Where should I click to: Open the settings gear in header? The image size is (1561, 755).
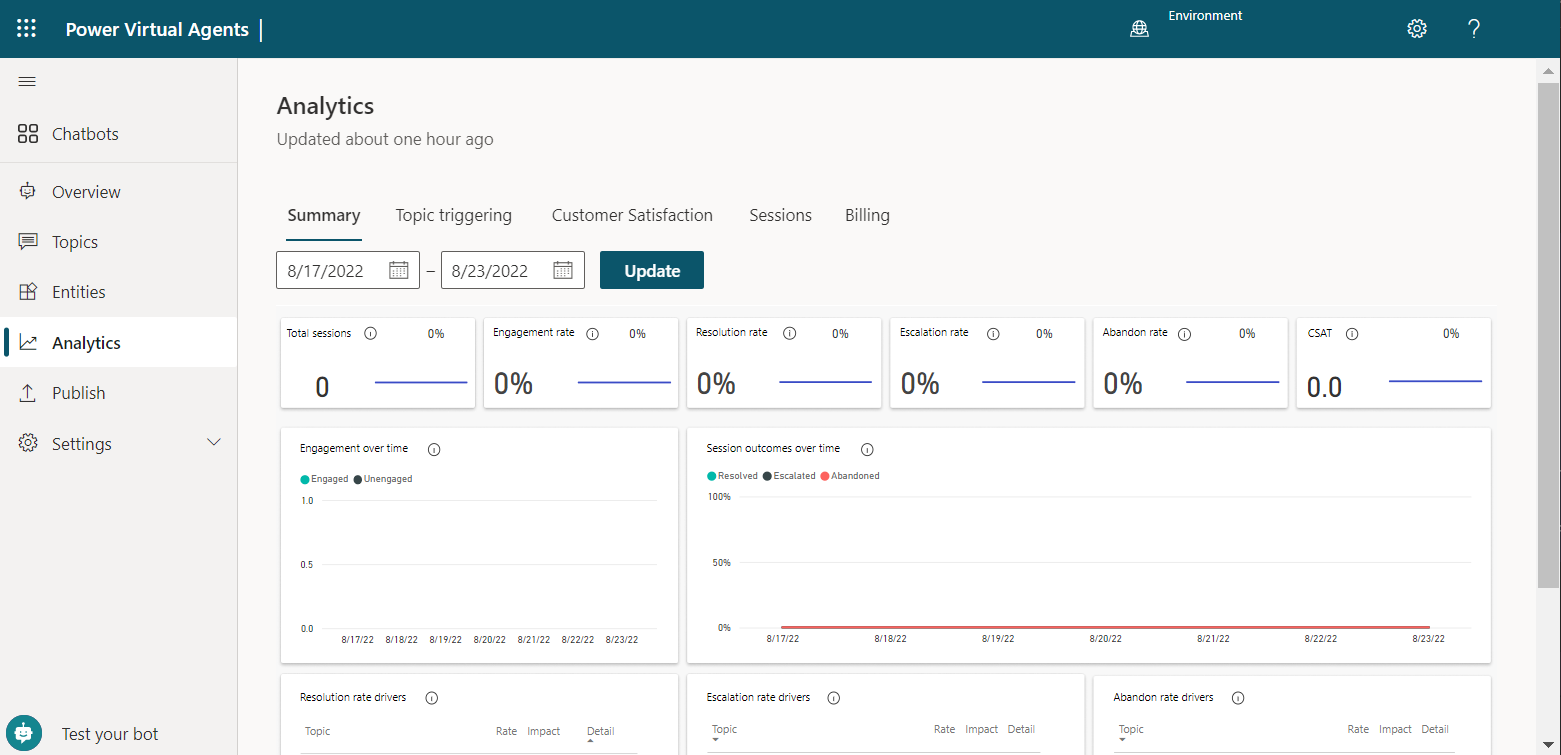tap(1417, 29)
